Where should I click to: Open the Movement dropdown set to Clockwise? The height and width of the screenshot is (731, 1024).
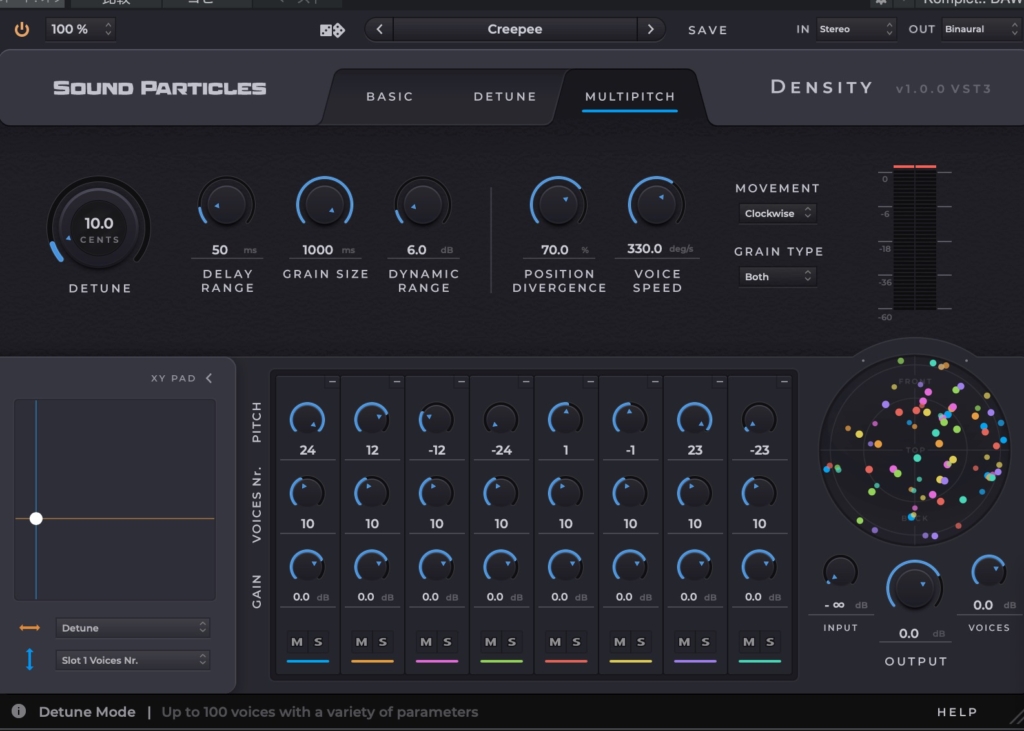tap(778, 213)
